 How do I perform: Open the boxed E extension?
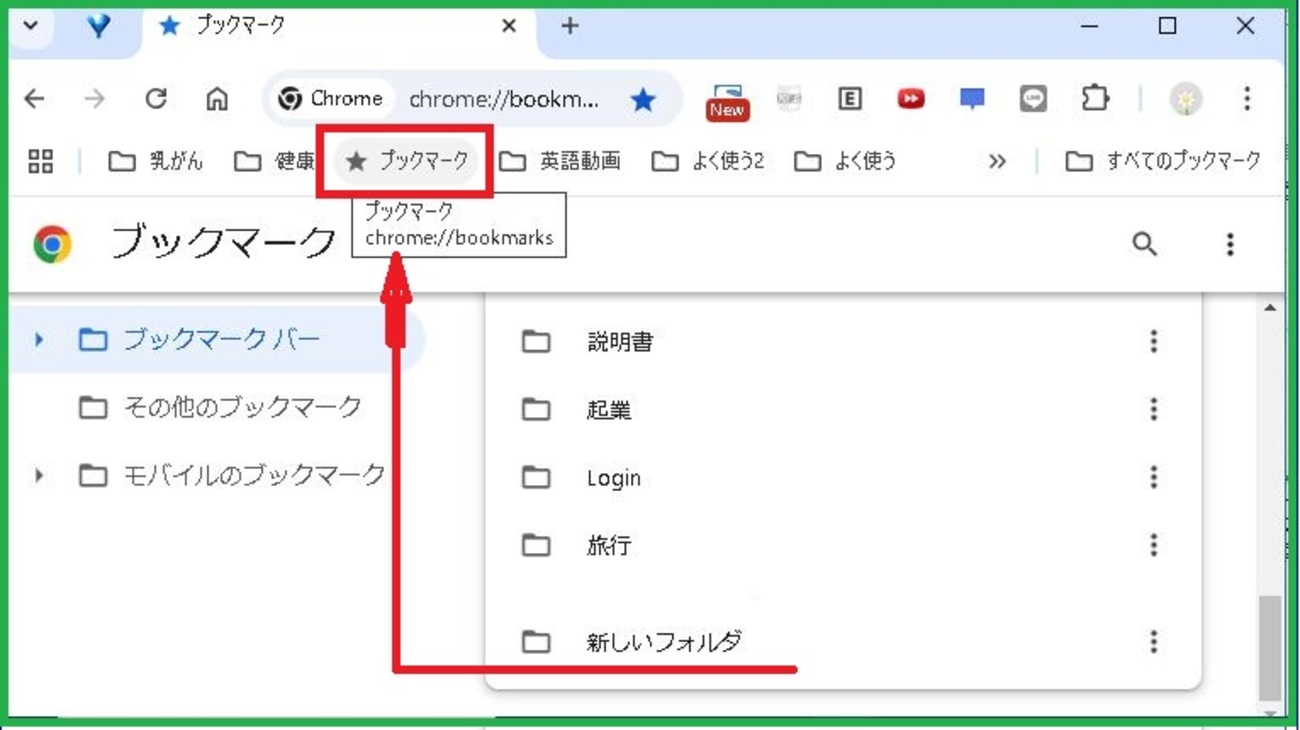850,99
